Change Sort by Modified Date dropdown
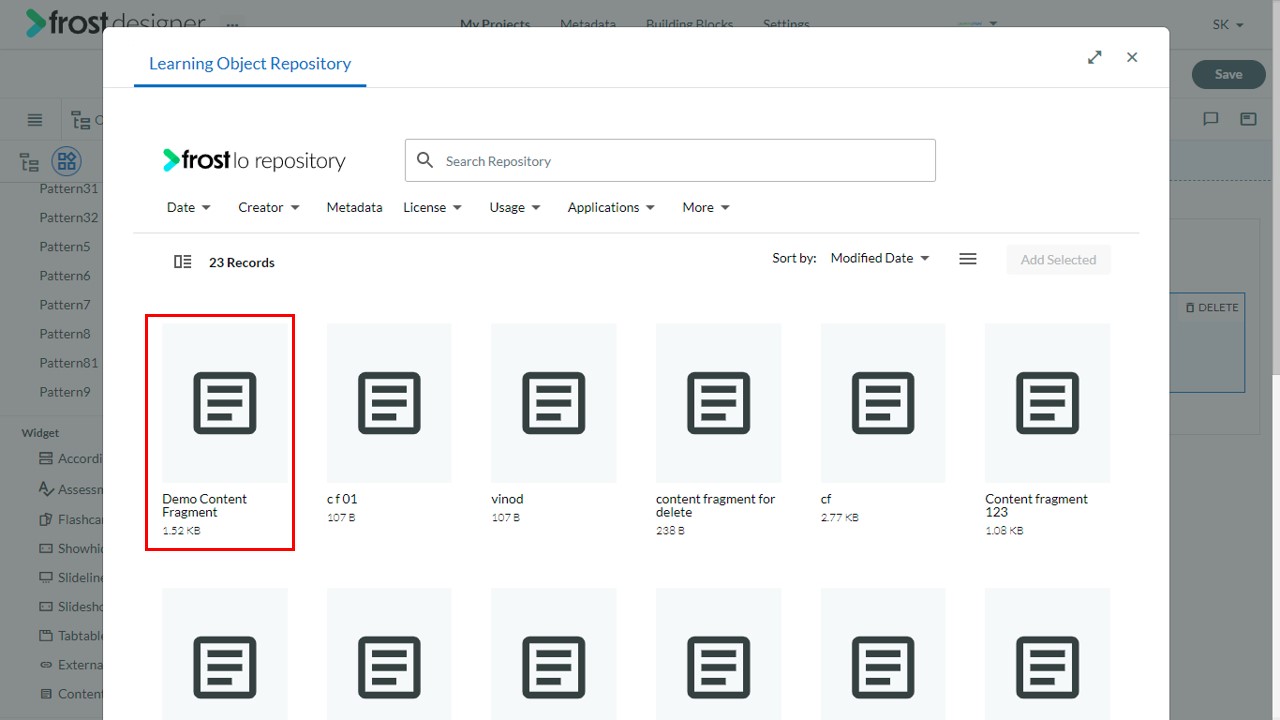1280x720 pixels. click(880, 258)
